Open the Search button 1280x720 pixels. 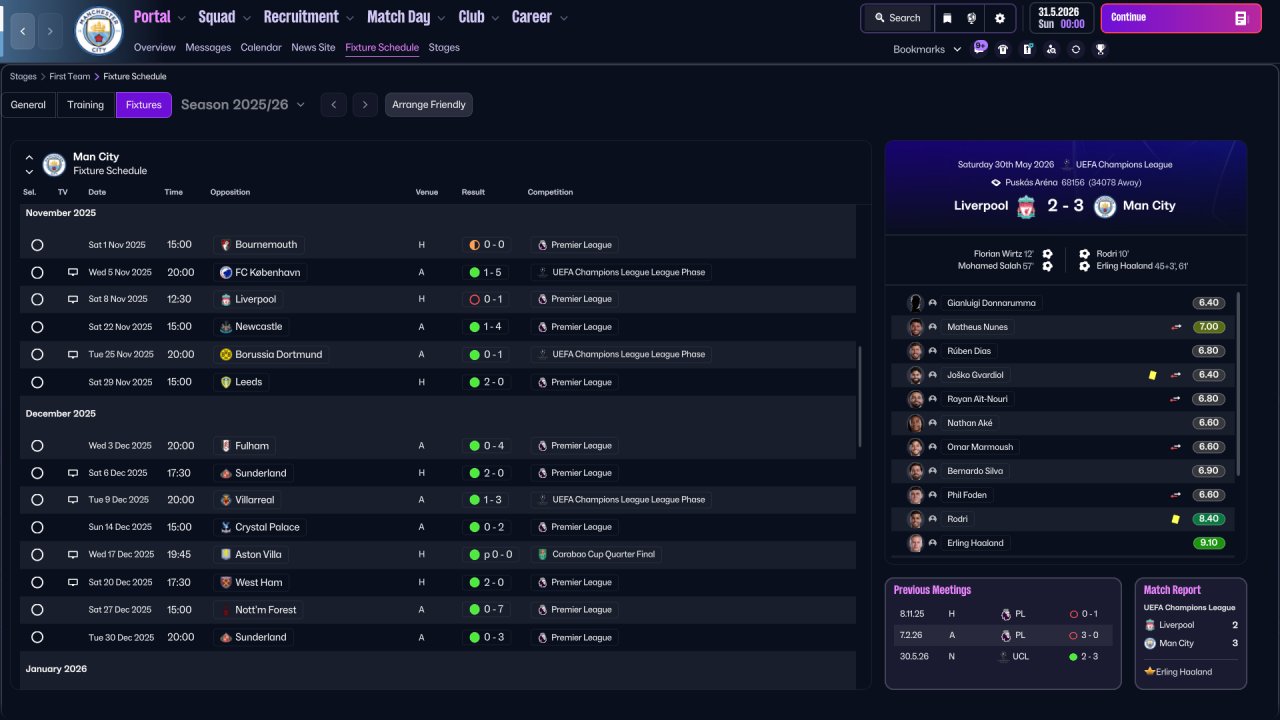(x=897, y=18)
